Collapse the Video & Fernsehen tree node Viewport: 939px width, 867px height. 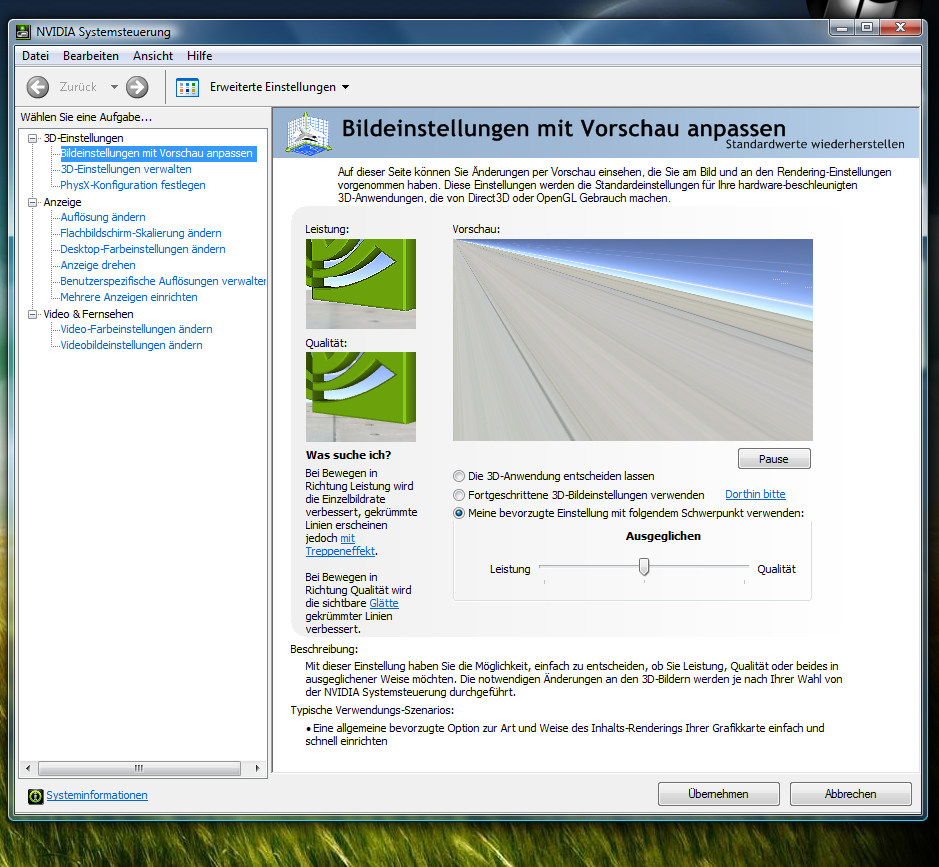click(32, 314)
